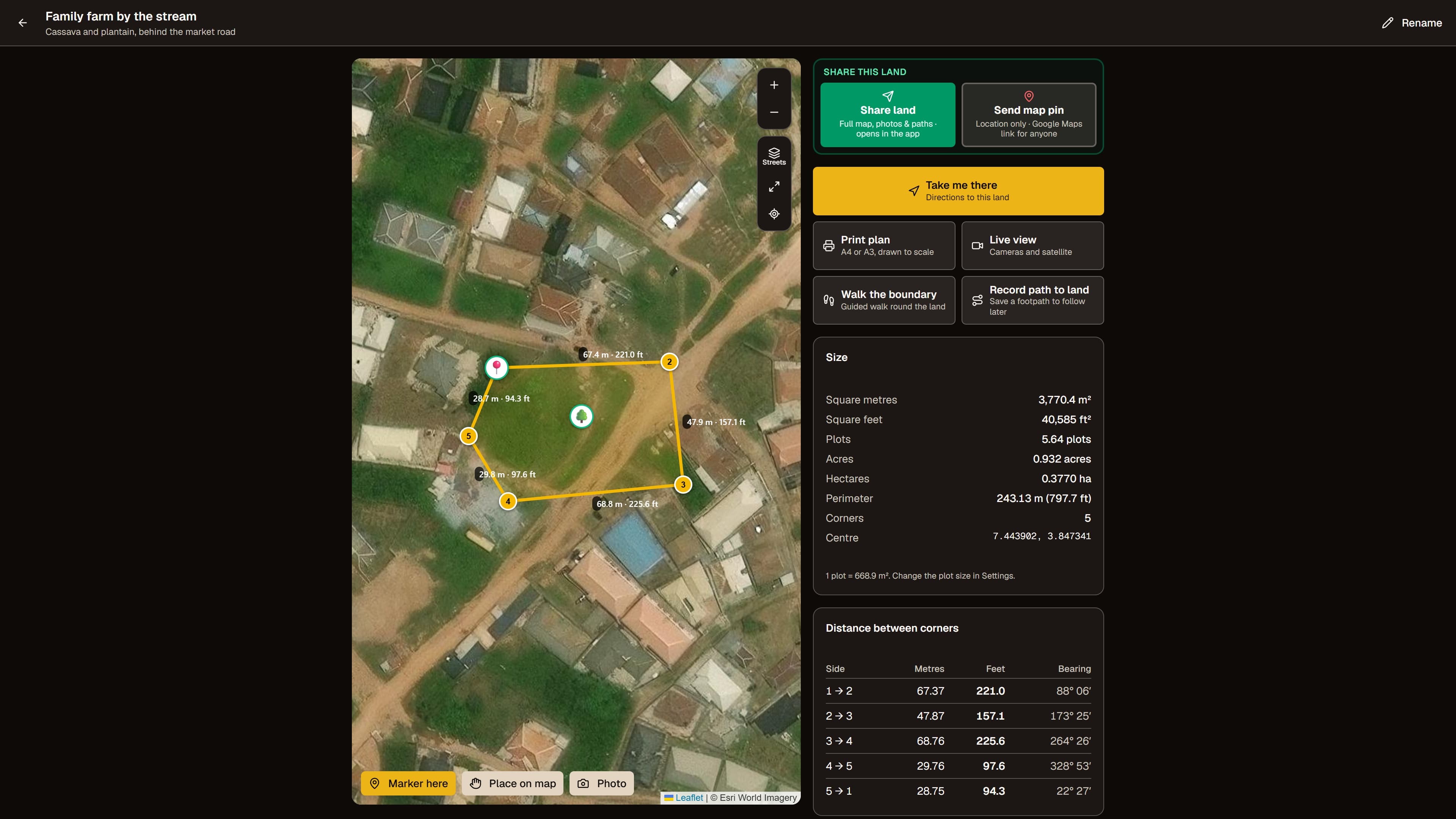Open Print plan option
The width and height of the screenshot is (1456, 819).
(x=883, y=245)
